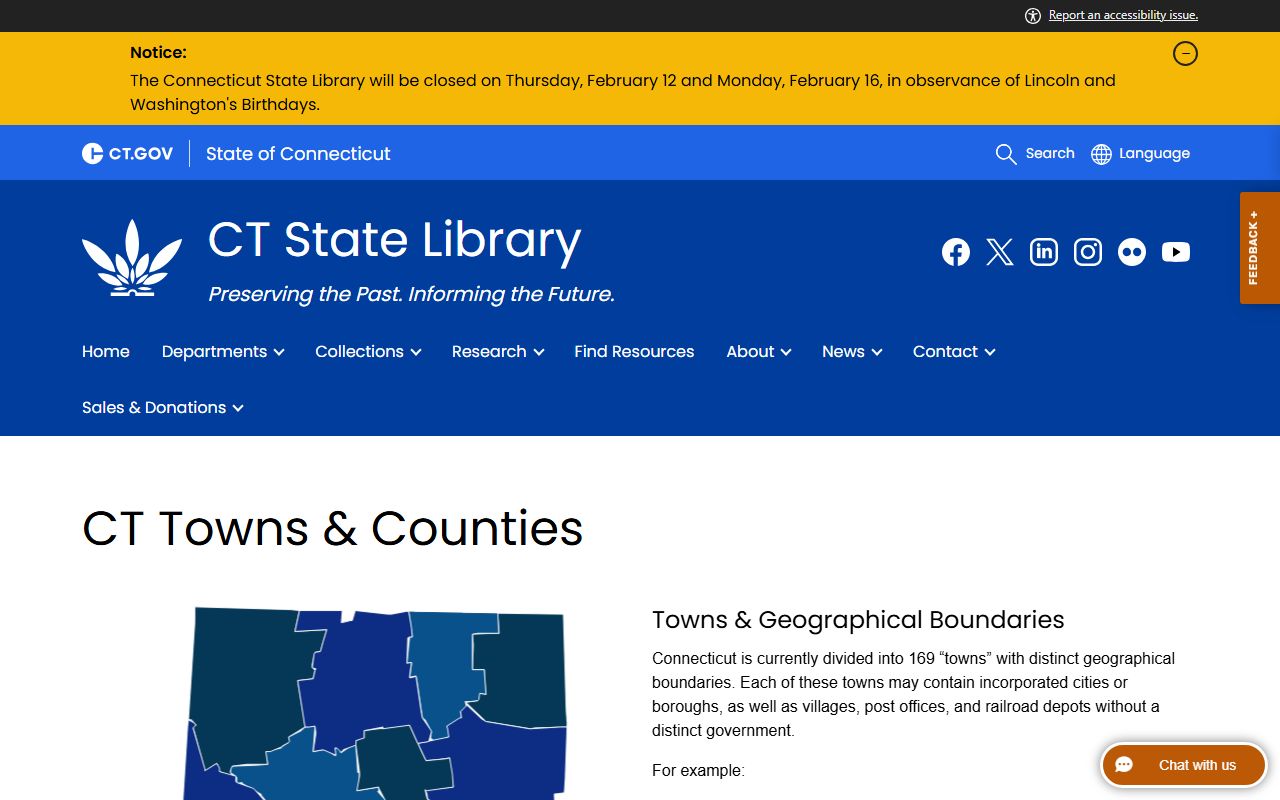
Task: Click the Search magnifier icon
Action: 1006,154
